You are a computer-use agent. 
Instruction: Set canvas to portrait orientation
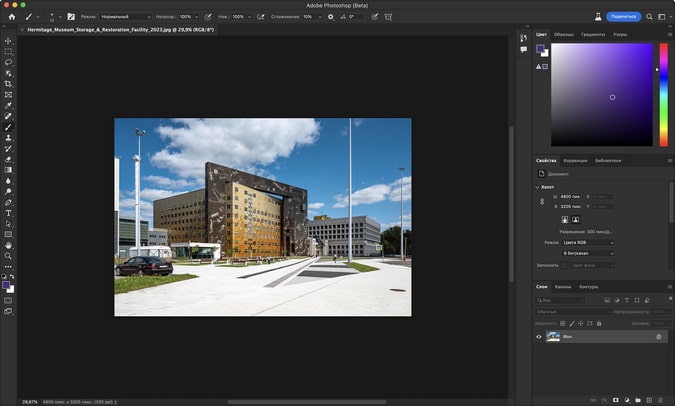pos(565,220)
